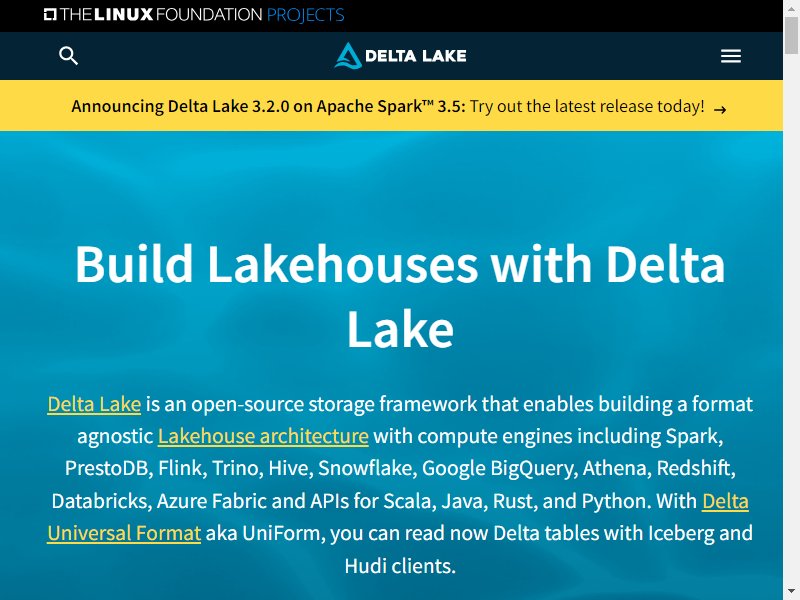The image size is (800, 600).
Task: Click the 'Build Lakehouses with Delta Lake' heading
Action: point(400,296)
